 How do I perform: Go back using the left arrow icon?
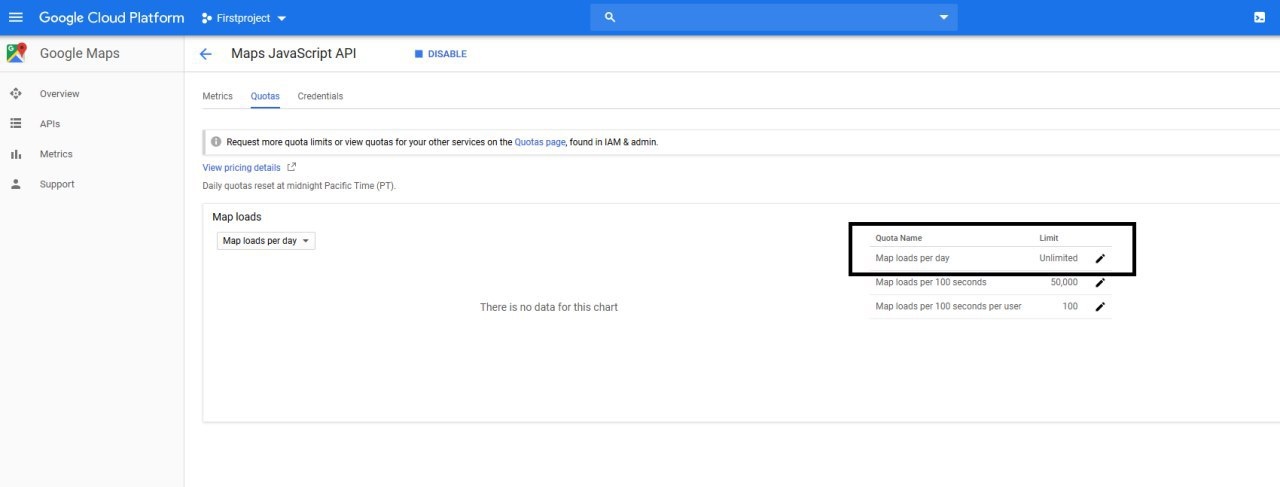[x=206, y=54]
